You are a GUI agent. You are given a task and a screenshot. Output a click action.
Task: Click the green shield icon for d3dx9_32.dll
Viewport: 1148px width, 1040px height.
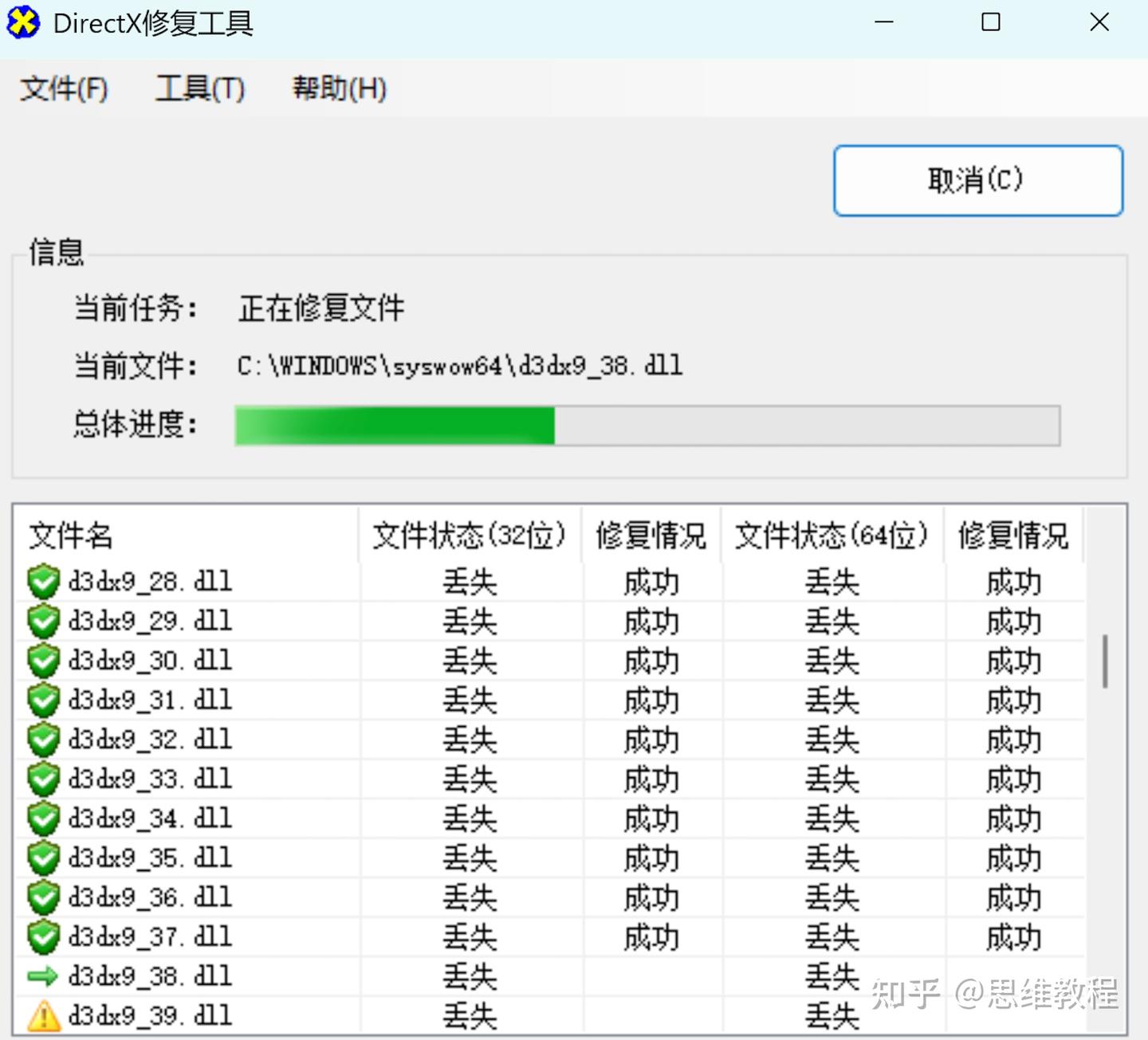pyautogui.click(x=43, y=740)
